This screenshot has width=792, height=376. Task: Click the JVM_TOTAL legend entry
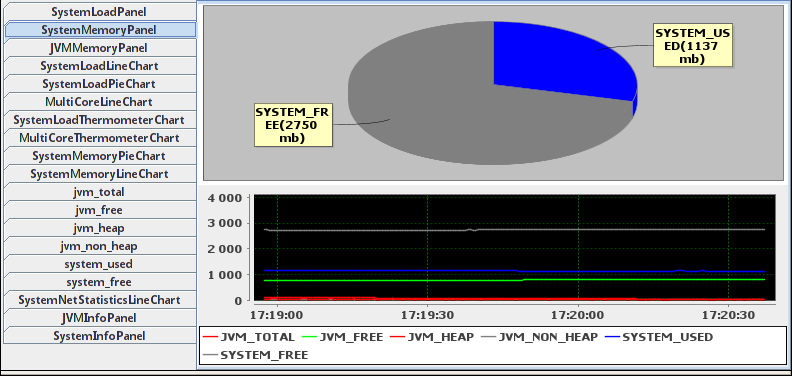[249, 337]
